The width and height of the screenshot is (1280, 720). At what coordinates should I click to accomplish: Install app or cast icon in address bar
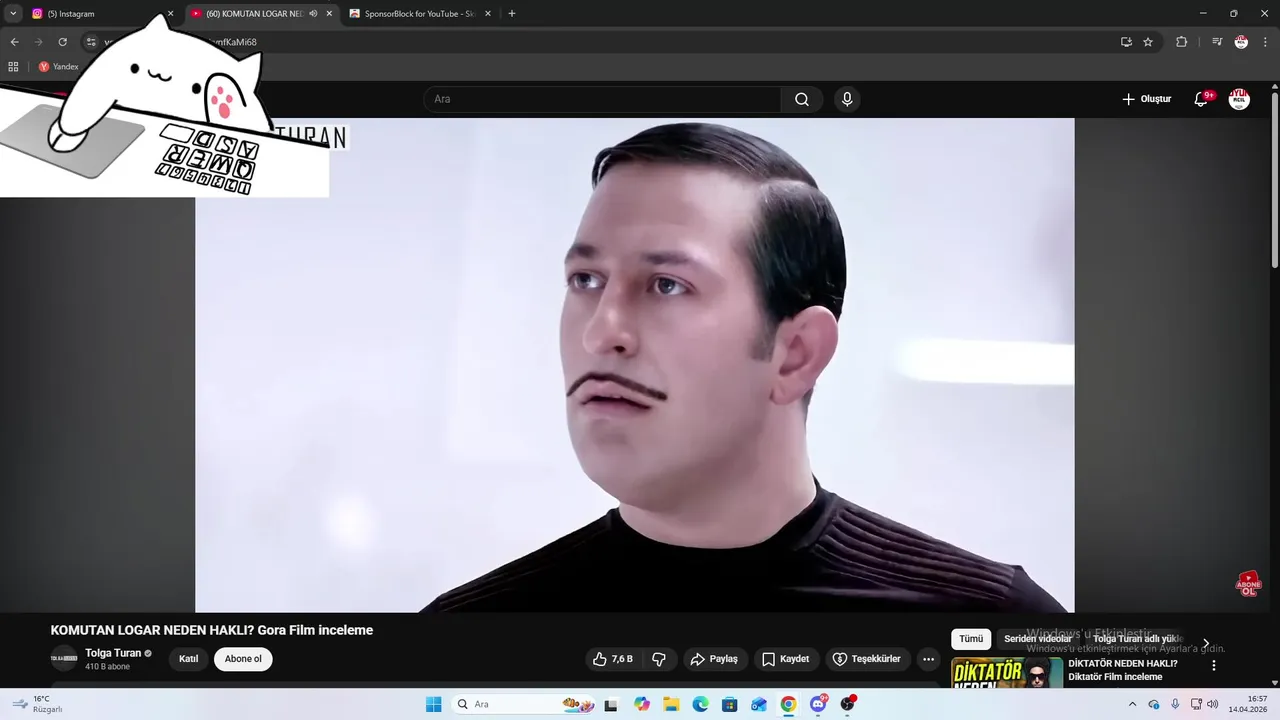[1126, 42]
